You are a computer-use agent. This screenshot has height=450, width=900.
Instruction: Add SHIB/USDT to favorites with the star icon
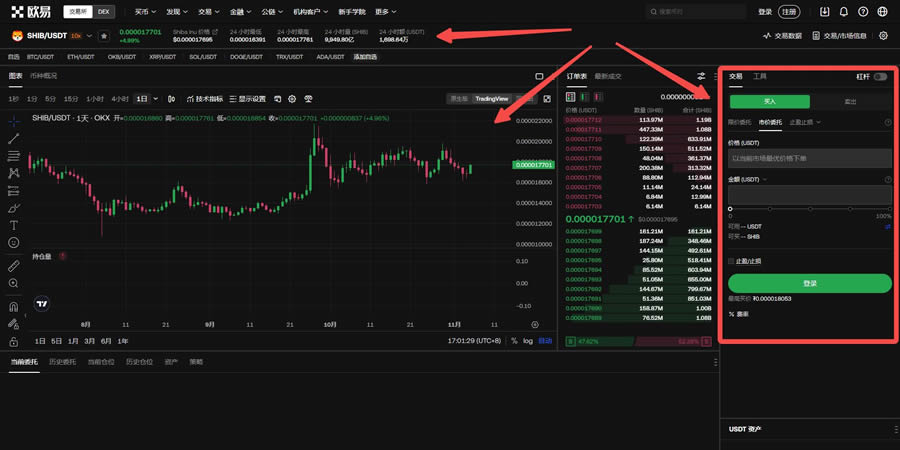point(104,36)
